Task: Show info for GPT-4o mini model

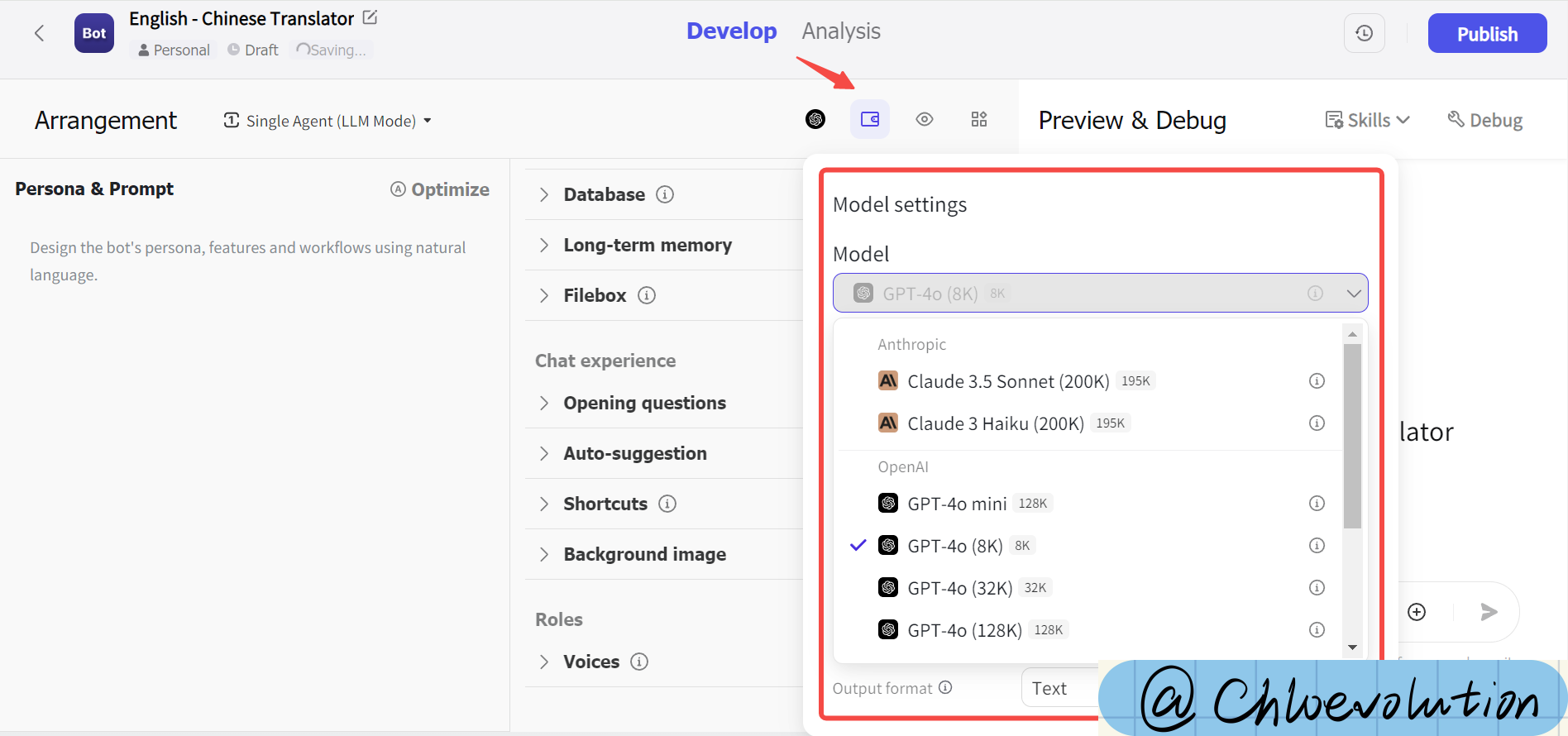Action: tap(1317, 503)
